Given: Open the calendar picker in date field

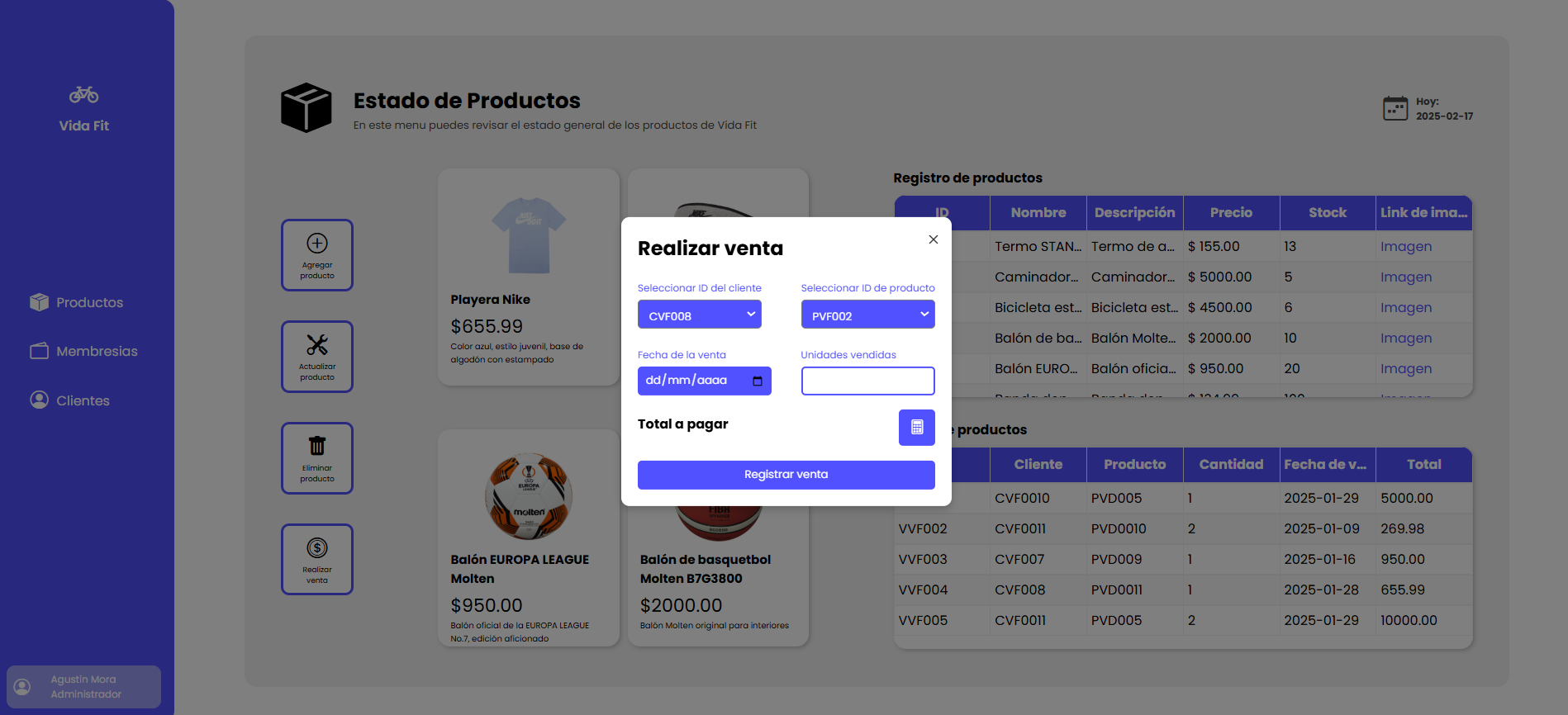Looking at the screenshot, I should (x=758, y=381).
